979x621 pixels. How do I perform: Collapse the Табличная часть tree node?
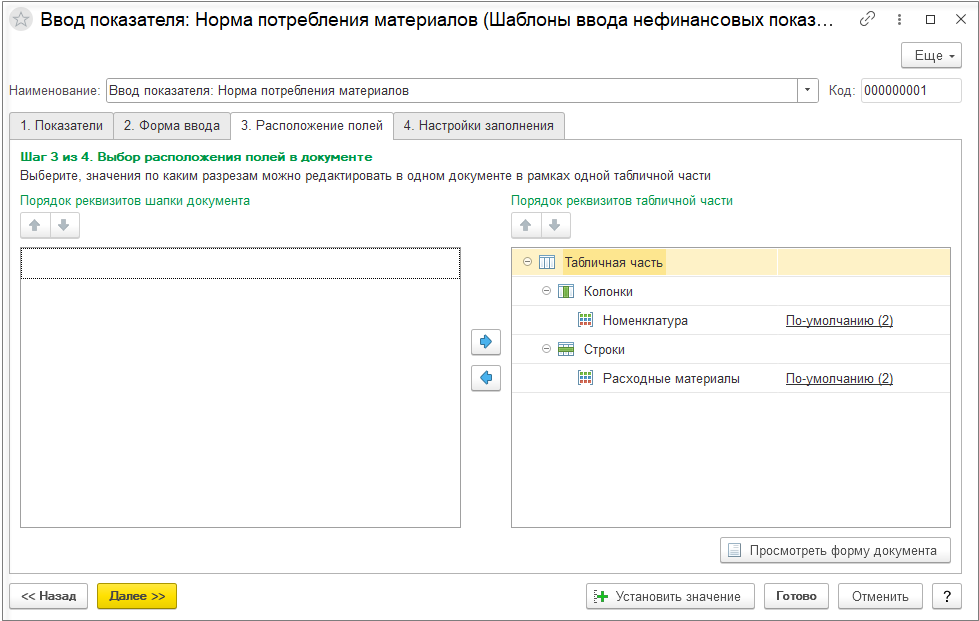click(528, 262)
